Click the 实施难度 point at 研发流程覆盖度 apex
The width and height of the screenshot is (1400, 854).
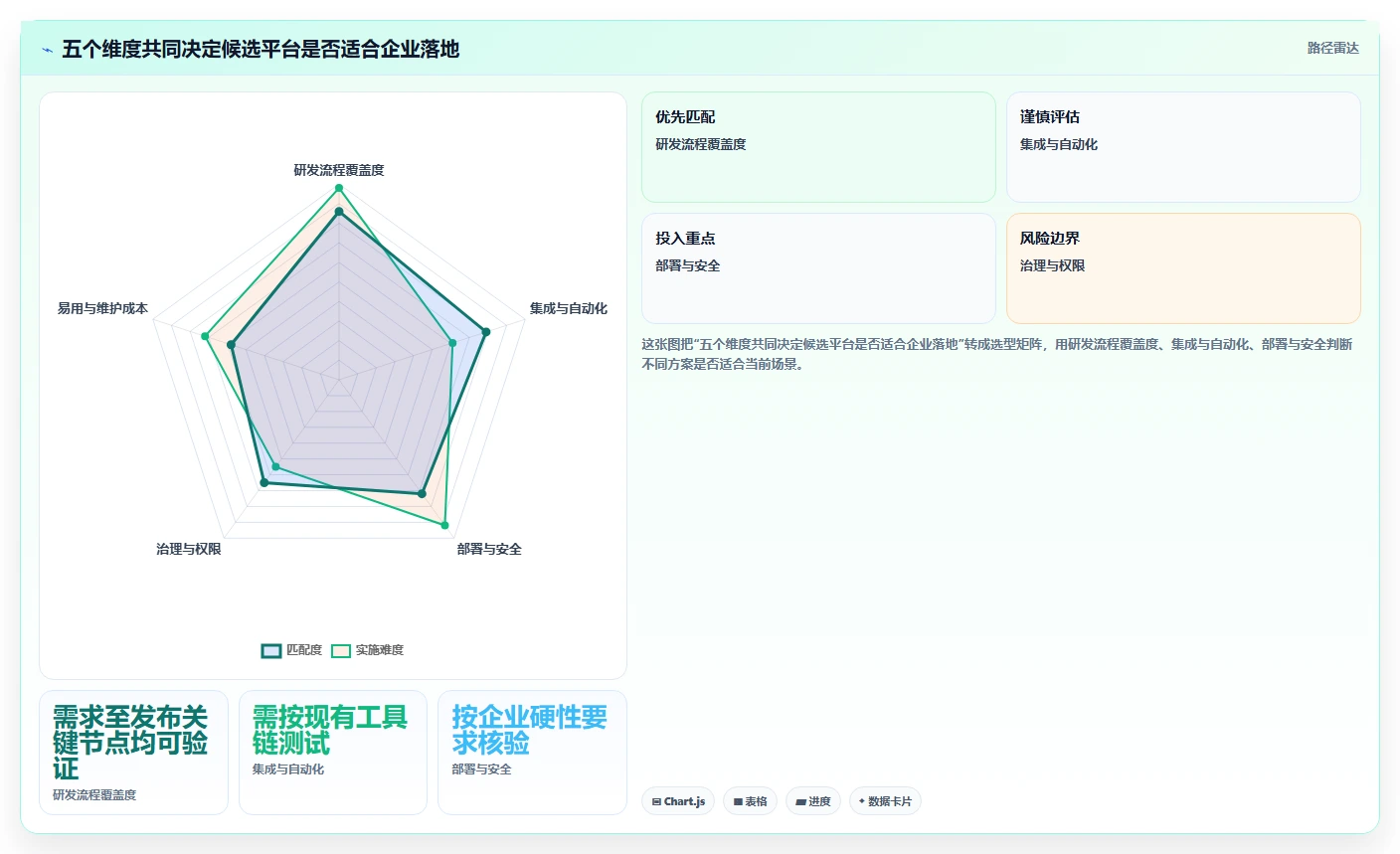point(339,188)
